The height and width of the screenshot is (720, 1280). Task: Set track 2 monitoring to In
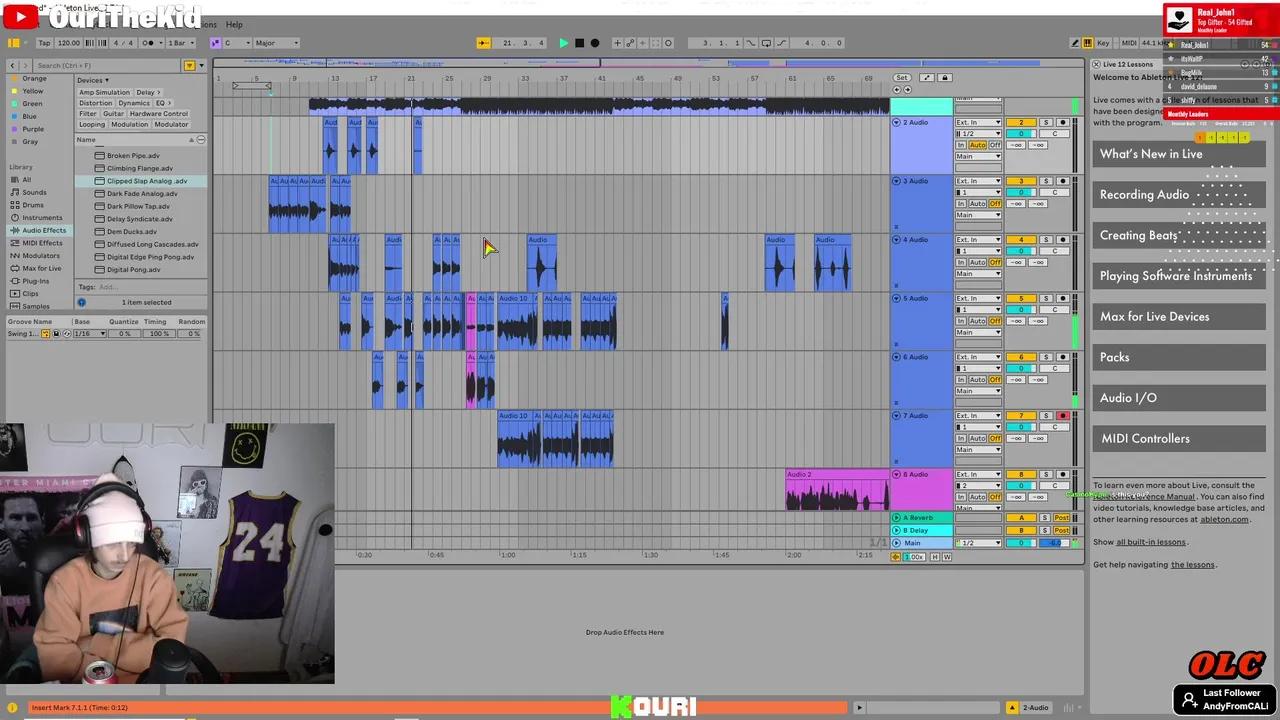click(x=960, y=145)
